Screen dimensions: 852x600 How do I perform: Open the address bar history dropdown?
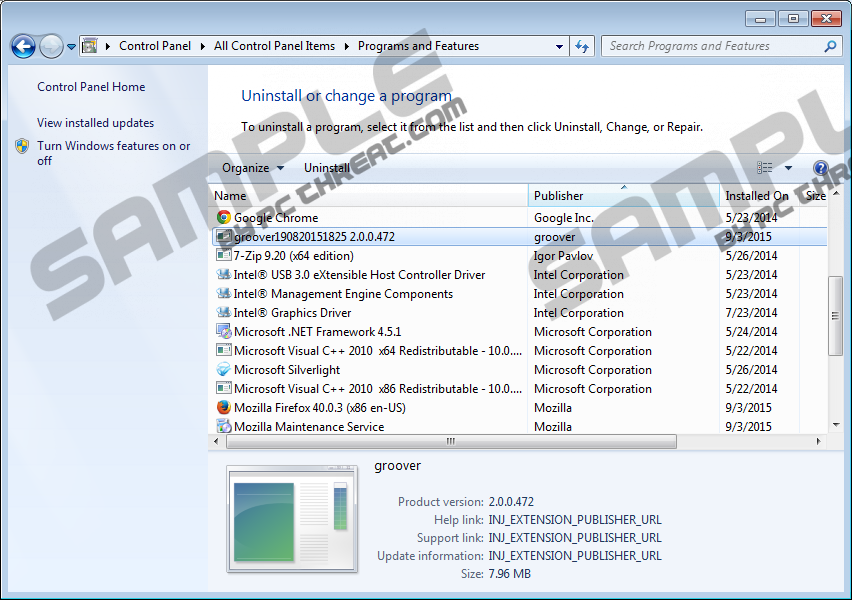pyautogui.click(x=559, y=46)
